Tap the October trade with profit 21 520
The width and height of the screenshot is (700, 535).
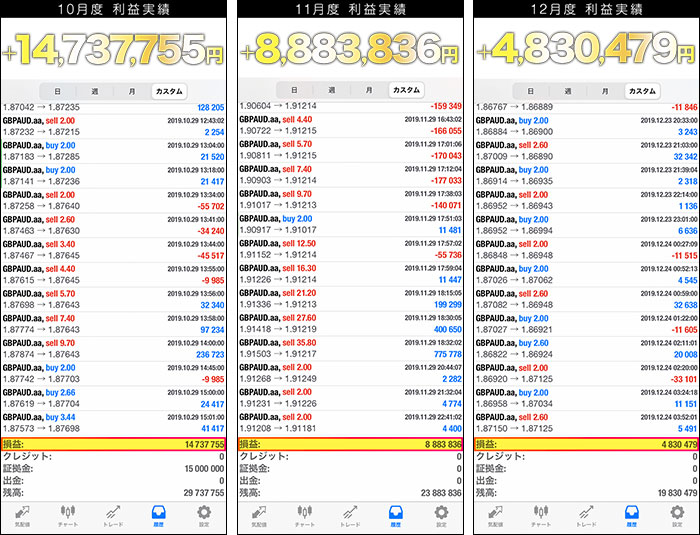[x=113, y=151]
